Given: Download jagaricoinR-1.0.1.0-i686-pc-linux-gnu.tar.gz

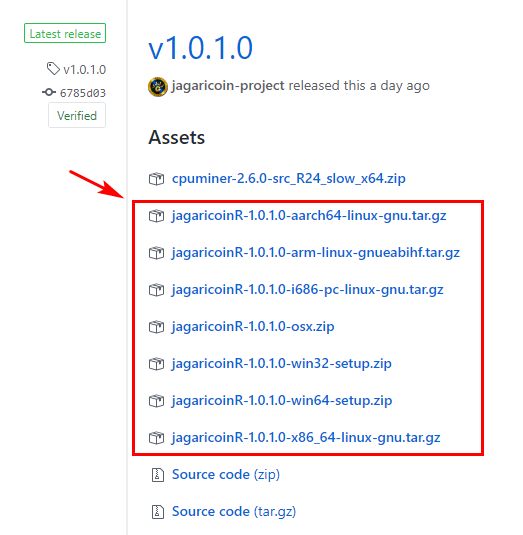Looking at the screenshot, I should click(x=307, y=290).
